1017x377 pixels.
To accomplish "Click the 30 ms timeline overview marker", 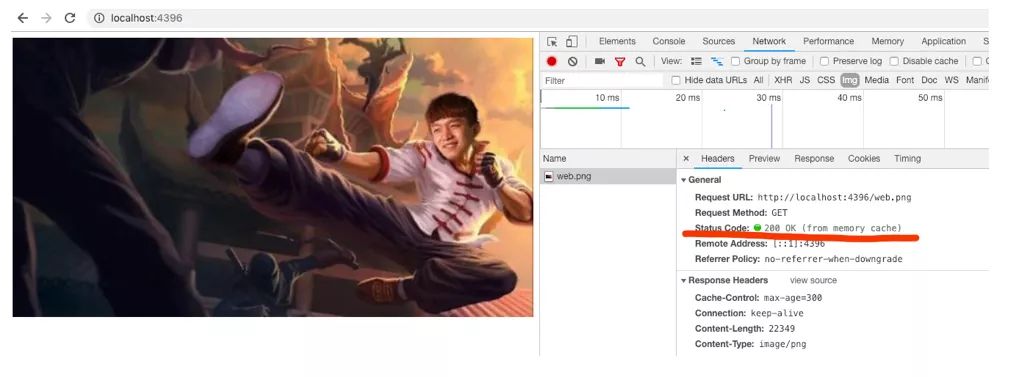I will 769,97.
